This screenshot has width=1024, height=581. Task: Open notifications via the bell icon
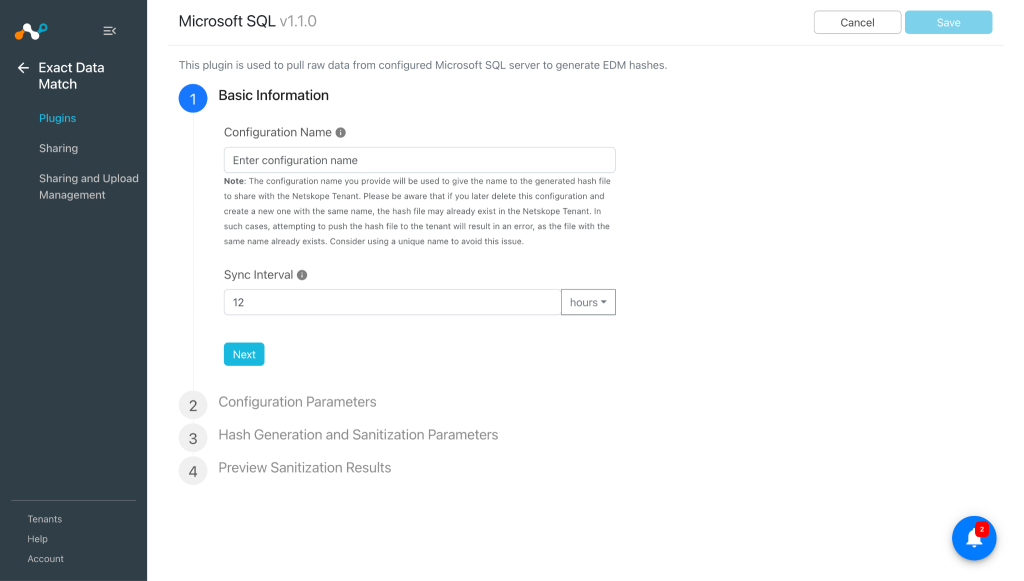[x=974, y=538]
